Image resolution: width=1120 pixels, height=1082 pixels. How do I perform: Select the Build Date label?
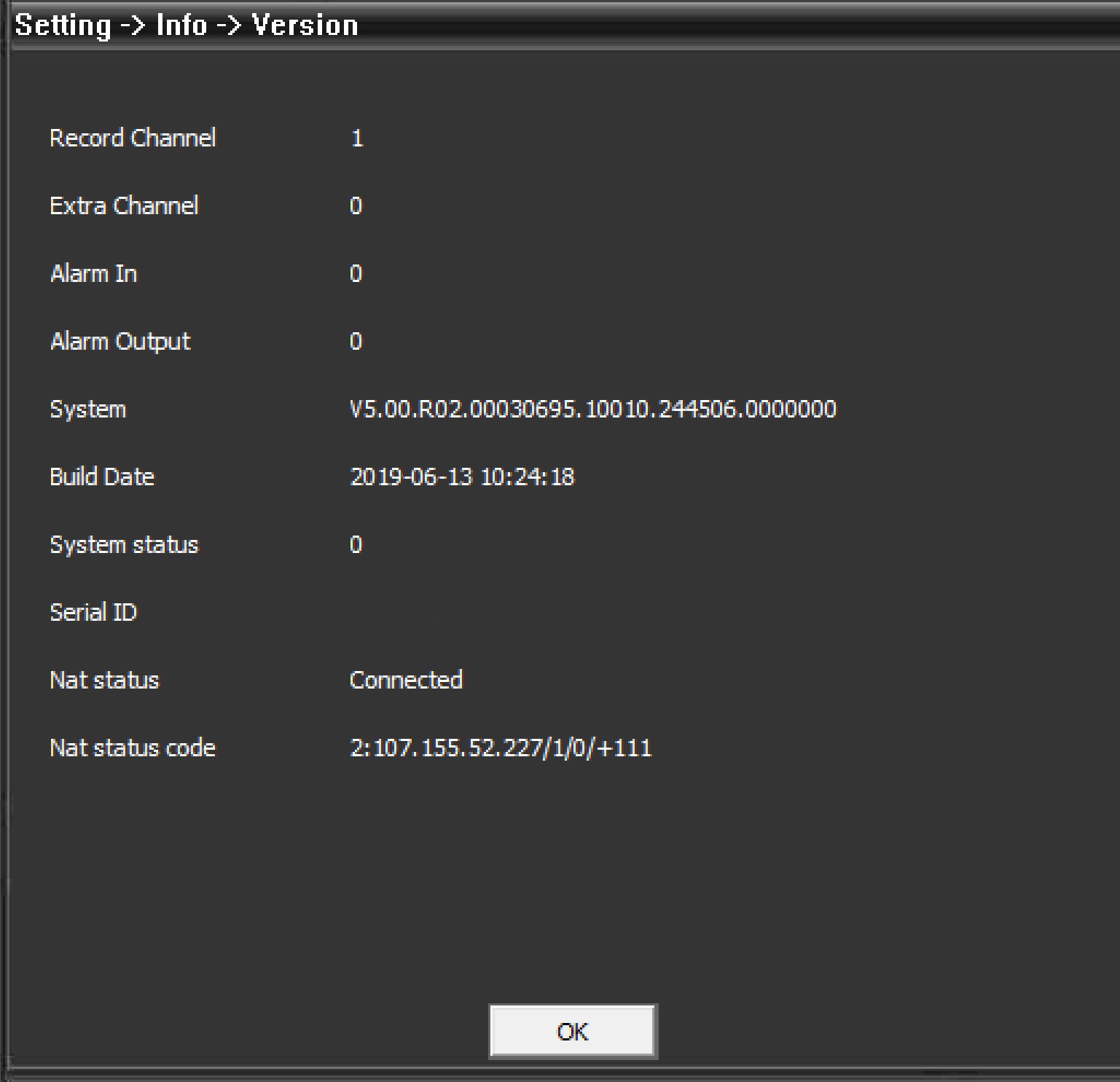[102, 477]
